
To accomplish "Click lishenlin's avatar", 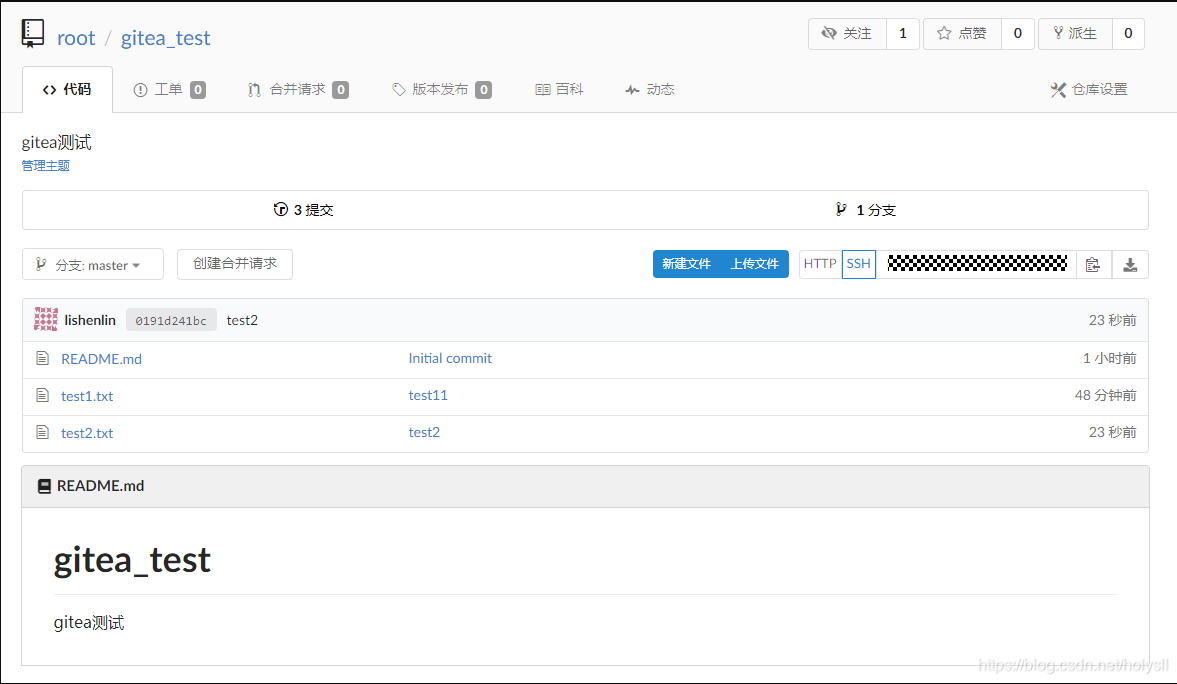I will pyautogui.click(x=46, y=319).
